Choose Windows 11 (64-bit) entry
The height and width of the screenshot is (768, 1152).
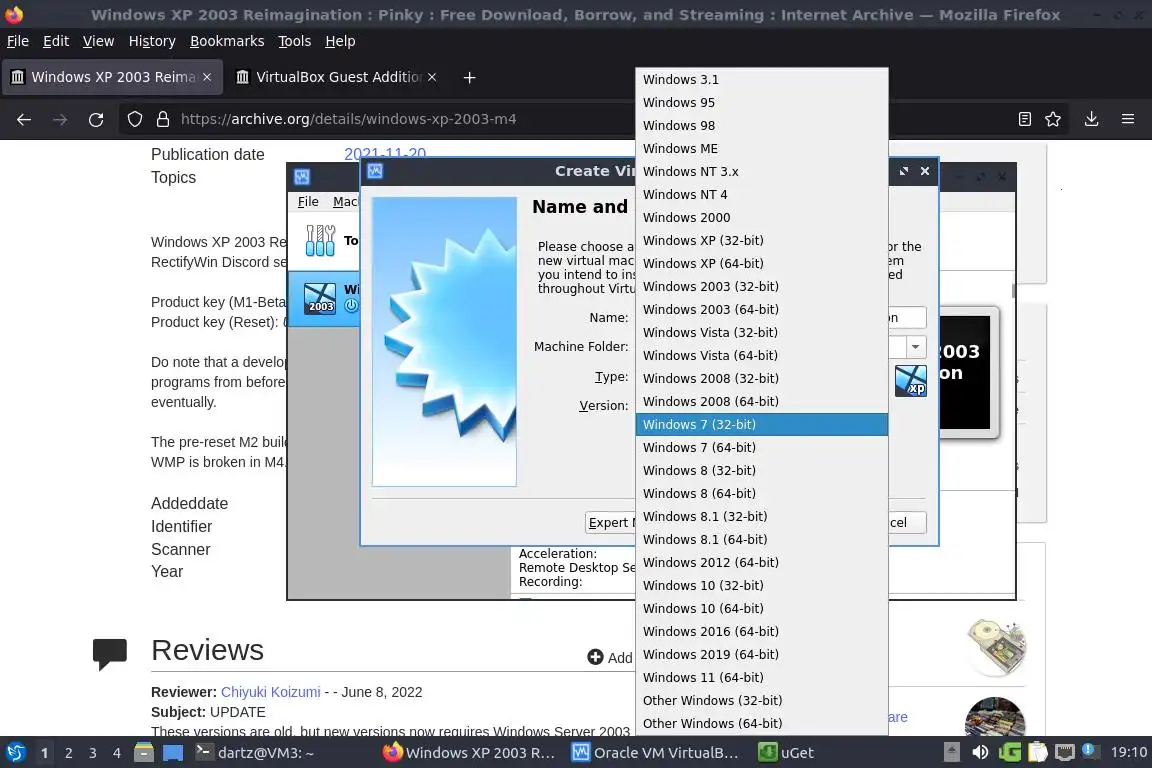(761, 678)
